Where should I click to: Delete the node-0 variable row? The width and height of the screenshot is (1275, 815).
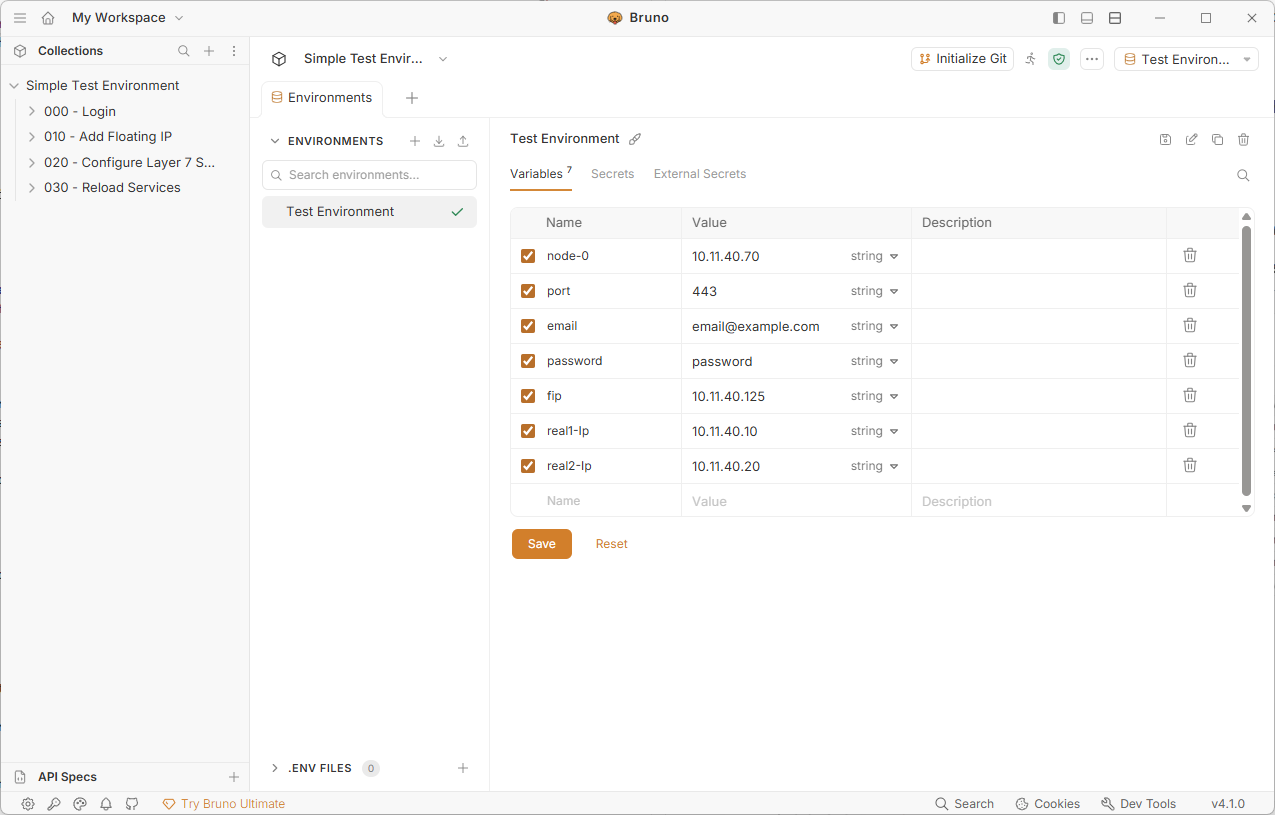[1190, 255]
